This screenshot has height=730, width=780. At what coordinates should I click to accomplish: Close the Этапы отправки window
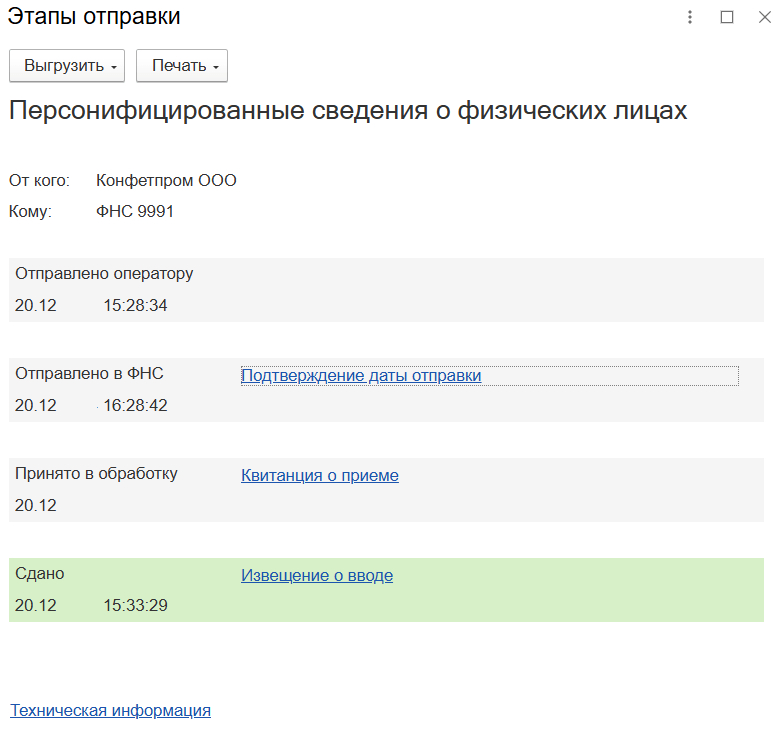(x=764, y=17)
